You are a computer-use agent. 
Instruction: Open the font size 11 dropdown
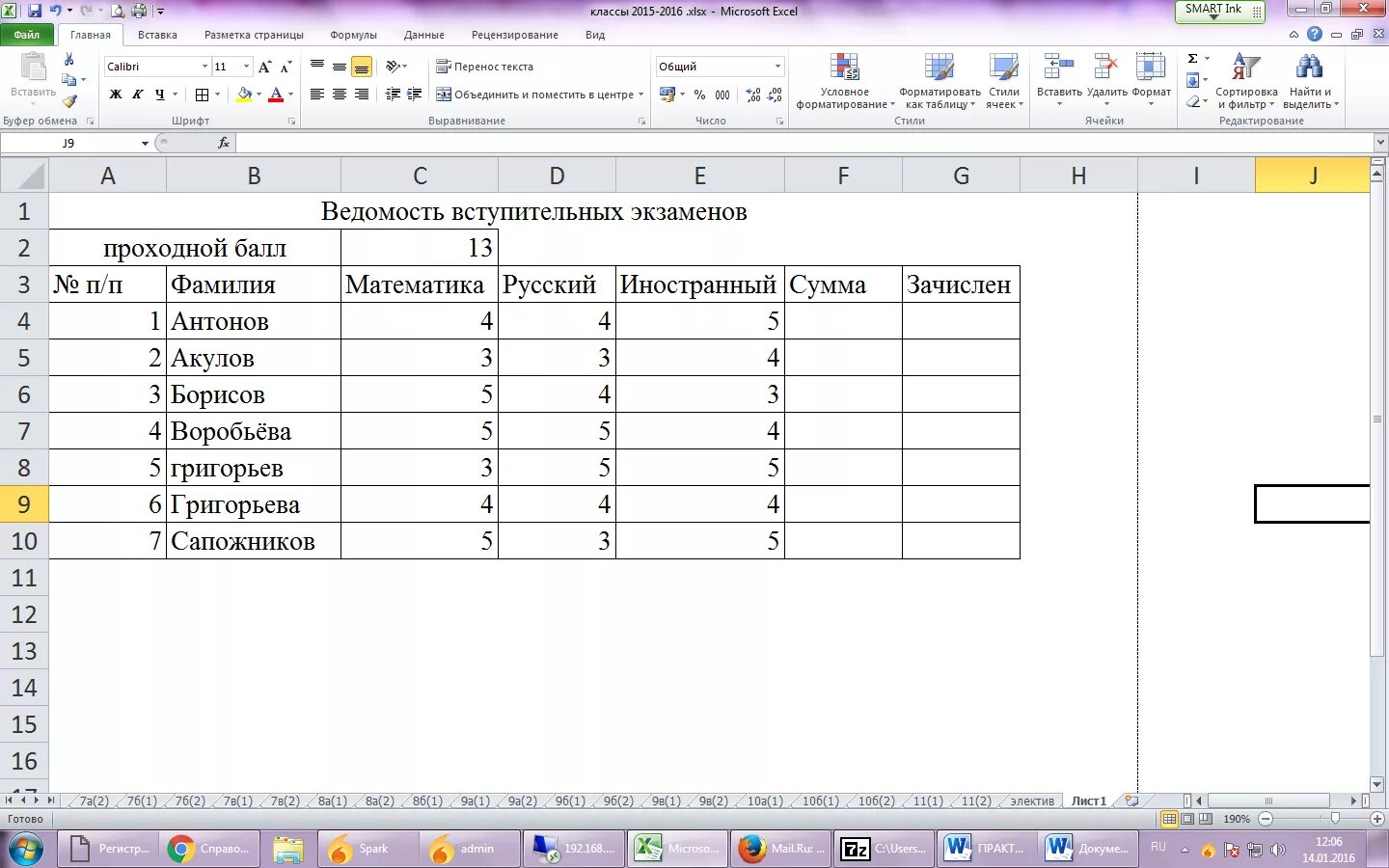point(246,67)
